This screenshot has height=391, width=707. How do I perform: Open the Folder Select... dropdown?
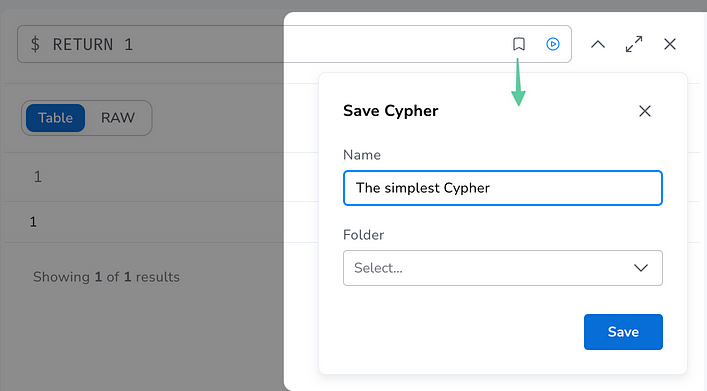pos(503,268)
